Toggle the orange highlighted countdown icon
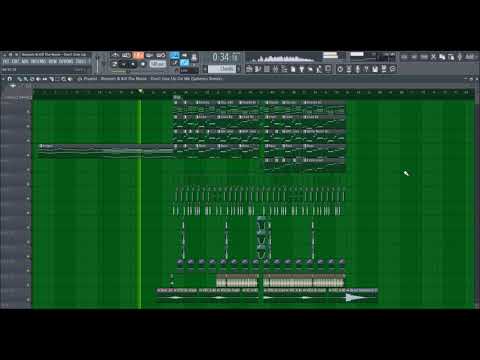 click(138, 55)
